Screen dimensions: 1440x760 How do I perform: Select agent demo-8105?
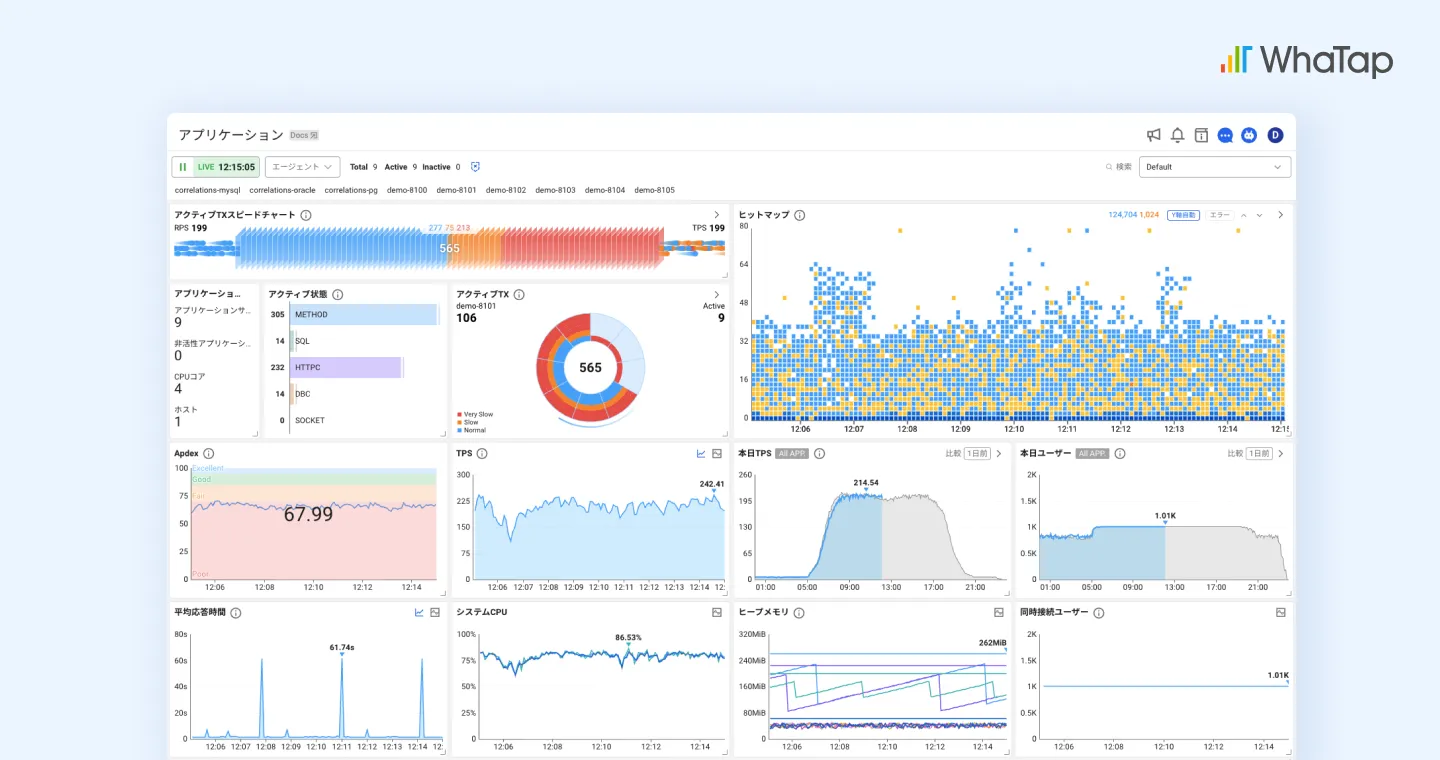(654, 190)
